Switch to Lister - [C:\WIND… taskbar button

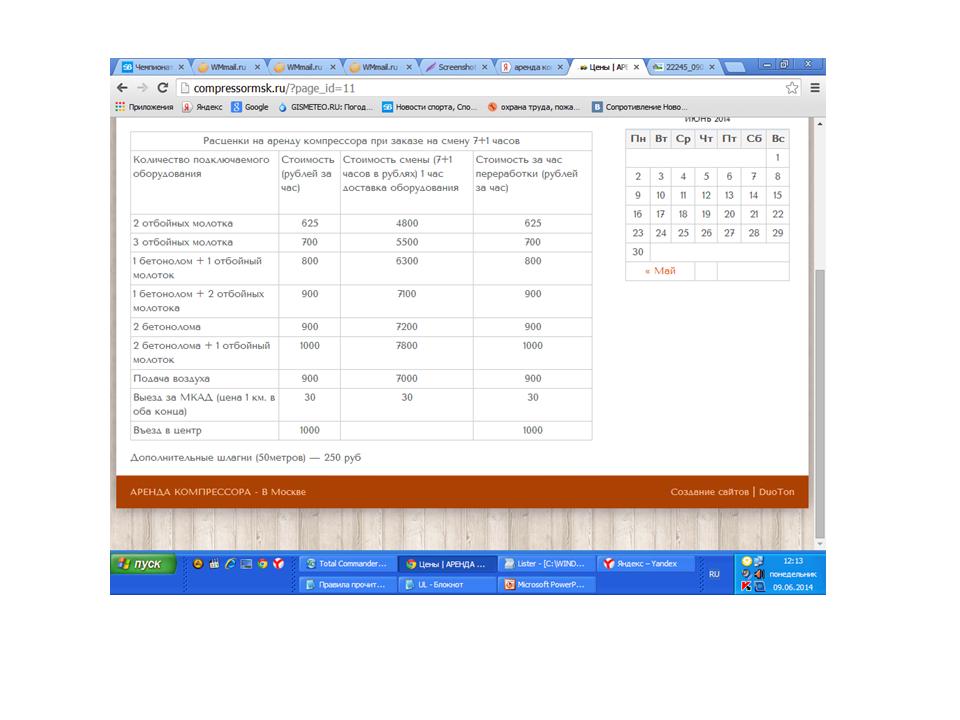coord(546,564)
